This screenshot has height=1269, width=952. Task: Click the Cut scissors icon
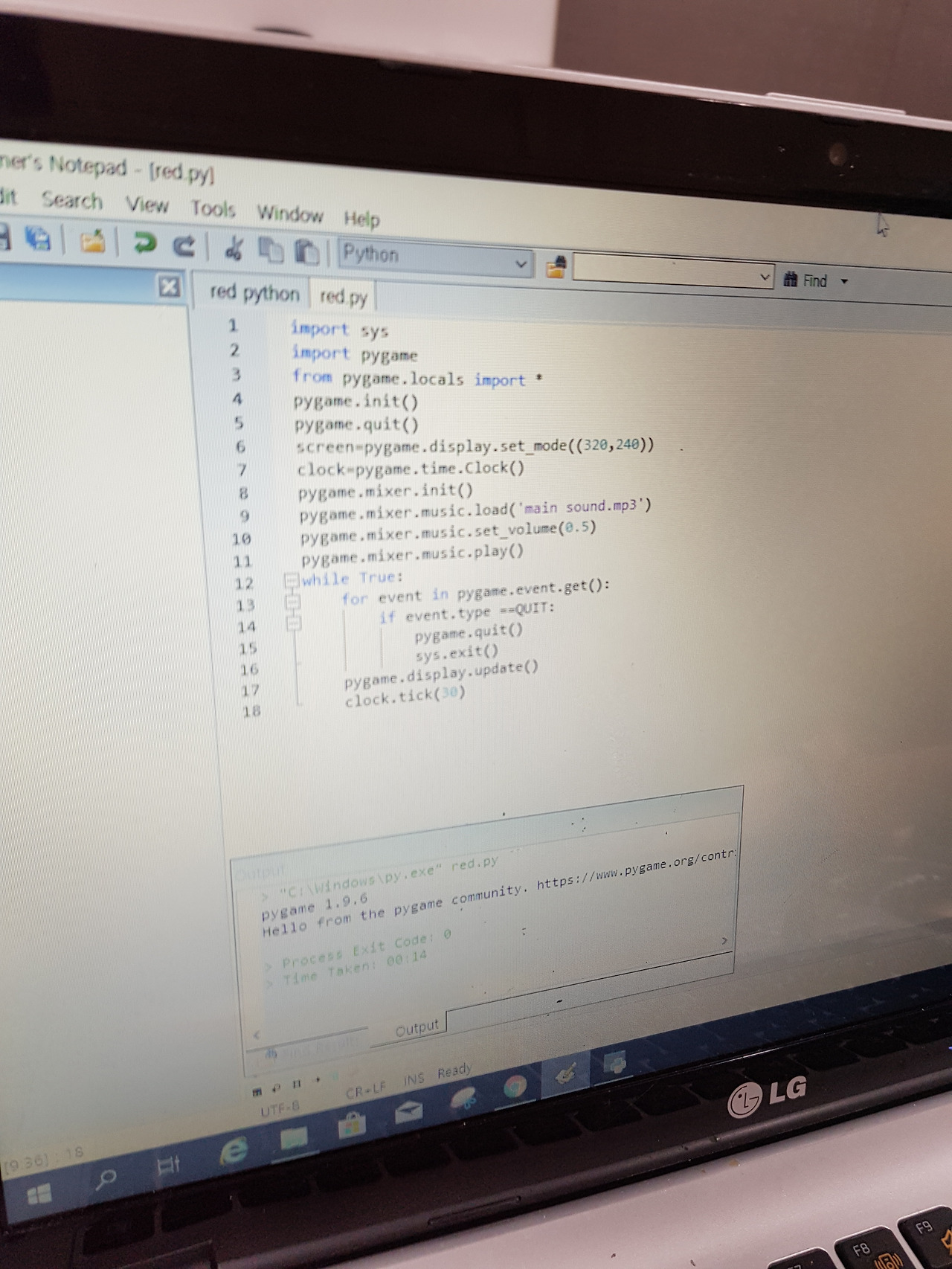pyautogui.click(x=234, y=248)
